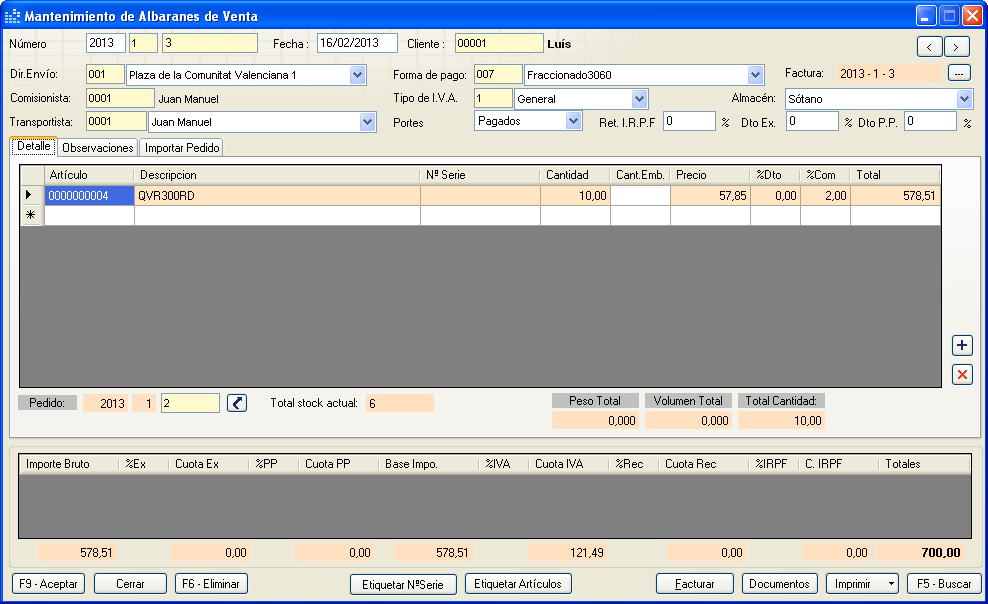Click the Facturar button
This screenshot has height=604, width=988.
(x=694, y=584)
